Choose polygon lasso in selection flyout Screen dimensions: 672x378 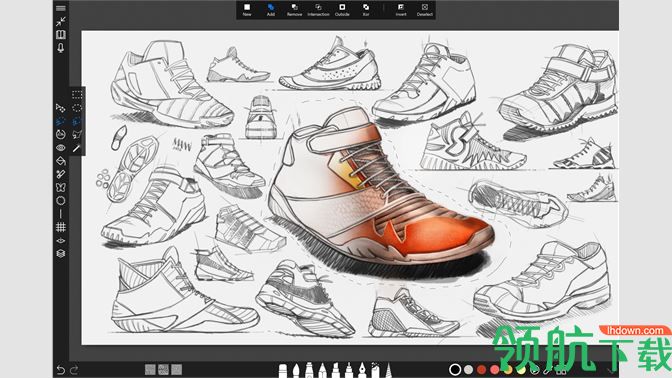click(77, 135)
